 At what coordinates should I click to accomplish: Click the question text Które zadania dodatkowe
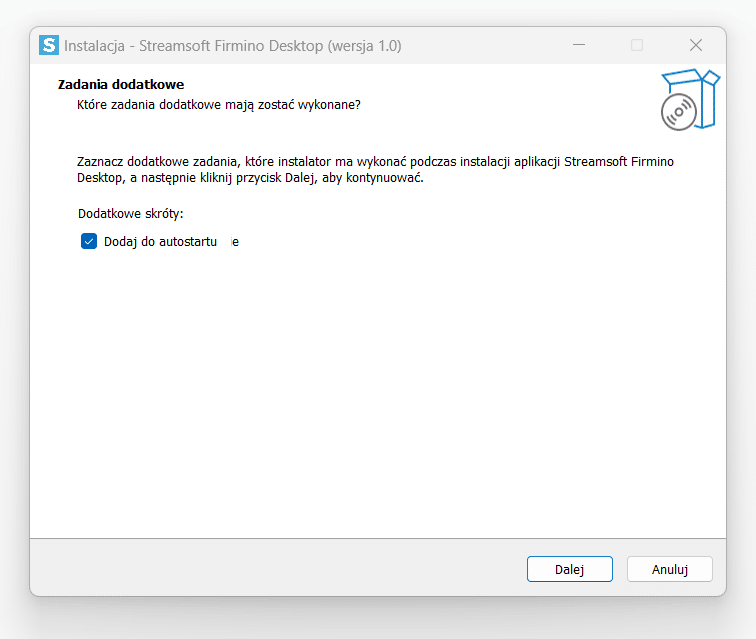point(218,105)
